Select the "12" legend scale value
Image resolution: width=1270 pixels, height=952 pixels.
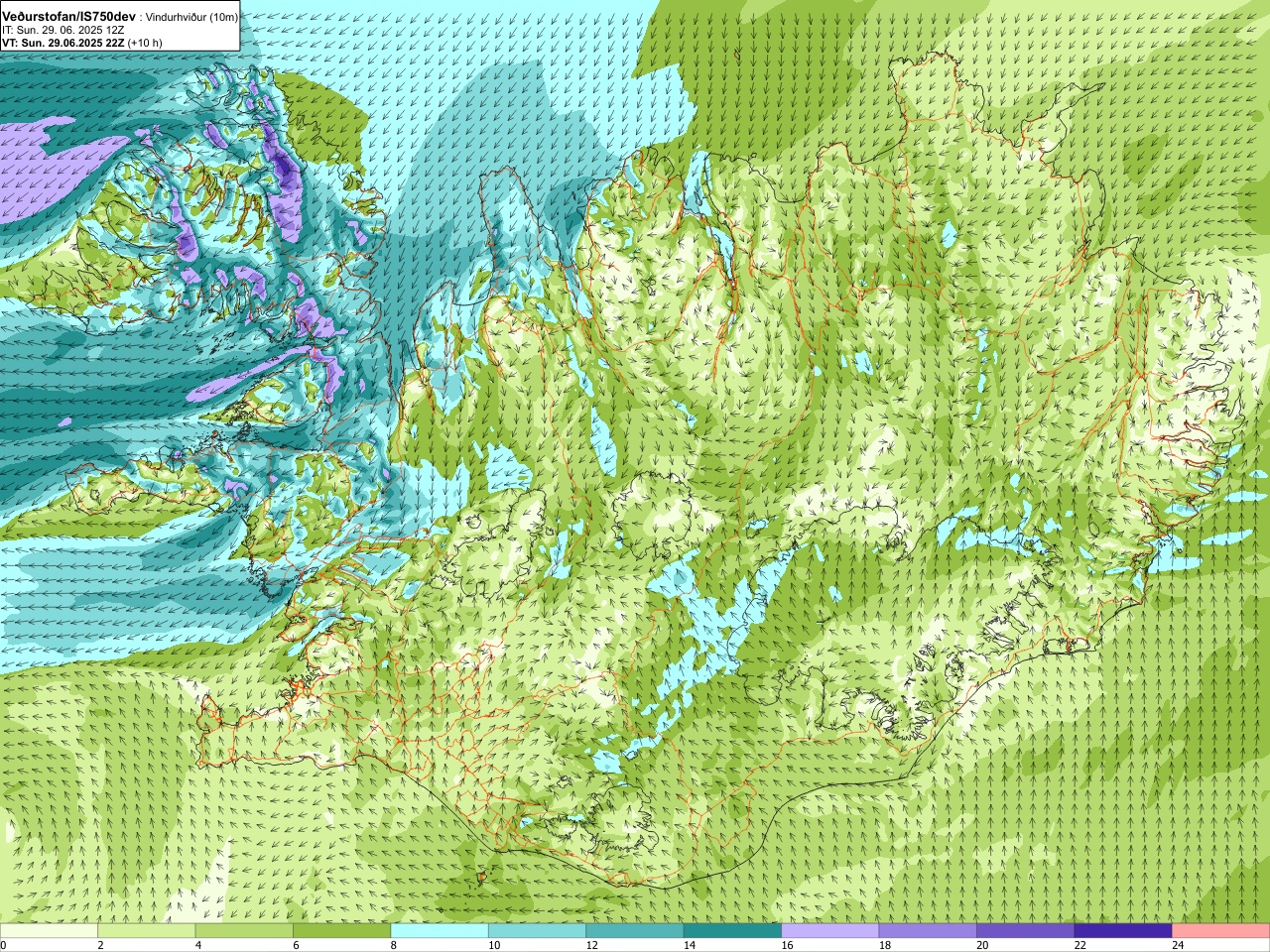click(x=591, y=945)
